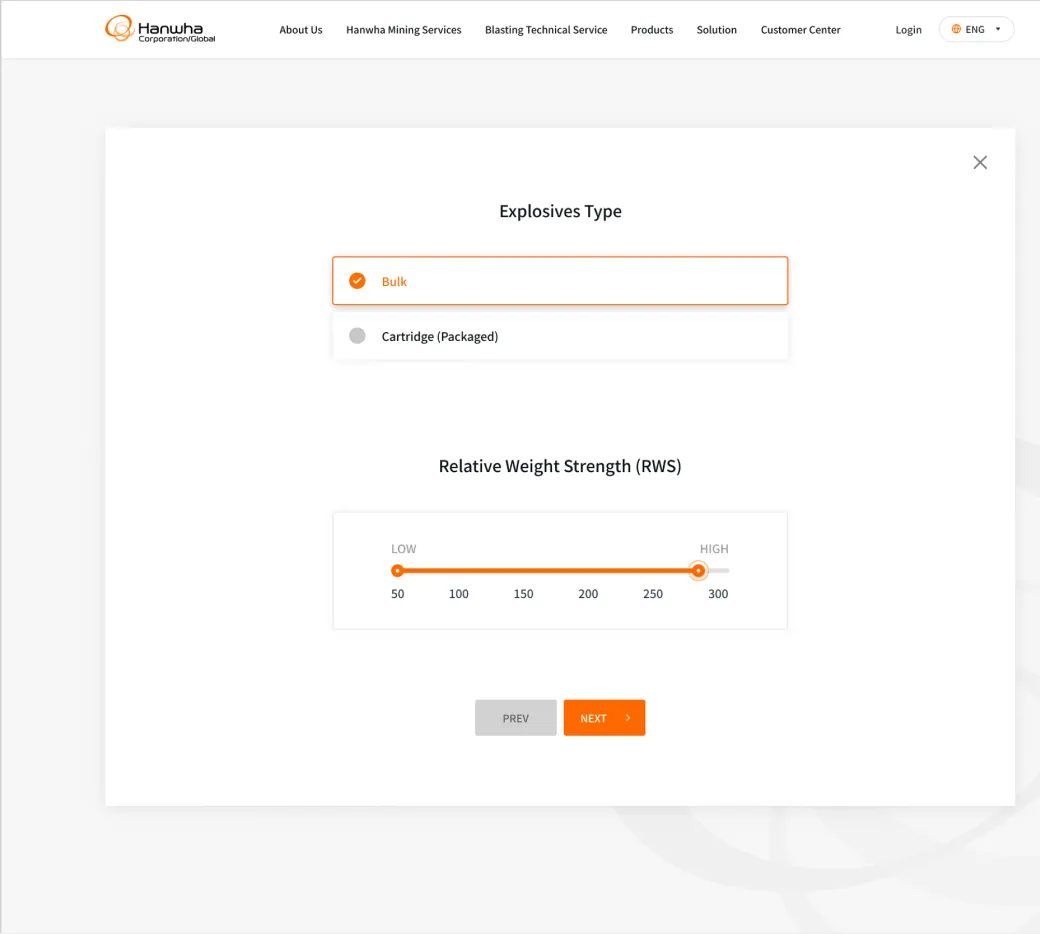Click the arrow icon in NEXT button

(628, 718)
